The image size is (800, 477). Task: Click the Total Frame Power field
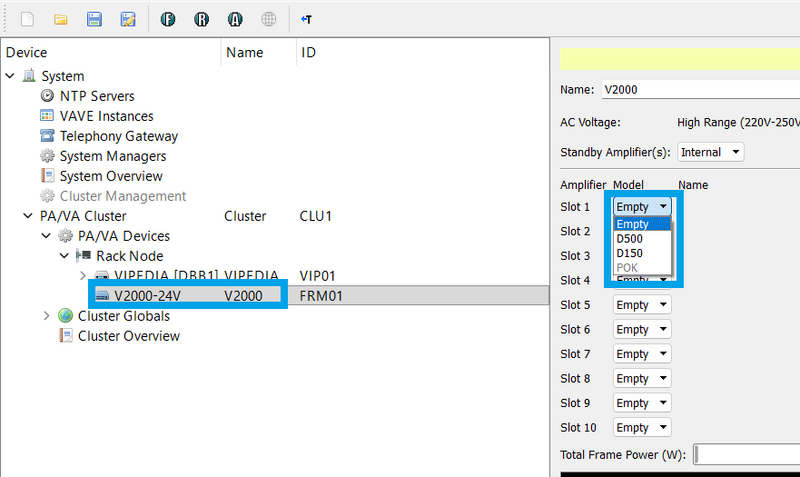point(747,454)
